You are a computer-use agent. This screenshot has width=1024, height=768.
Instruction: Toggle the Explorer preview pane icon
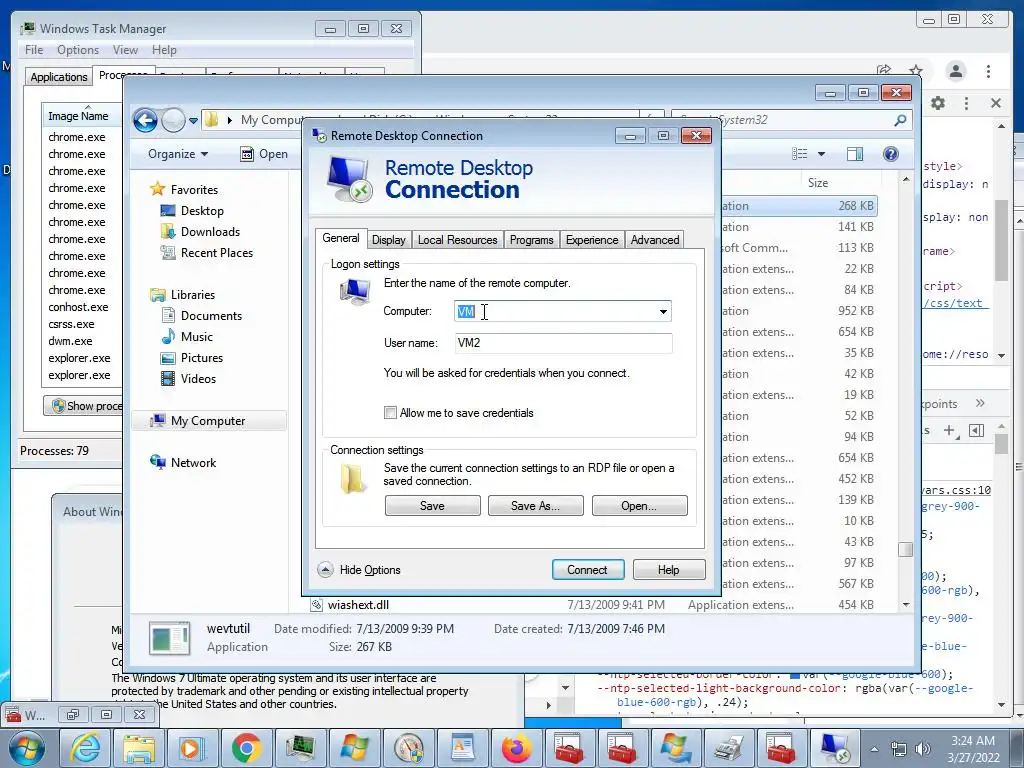(x=854, y=154)
